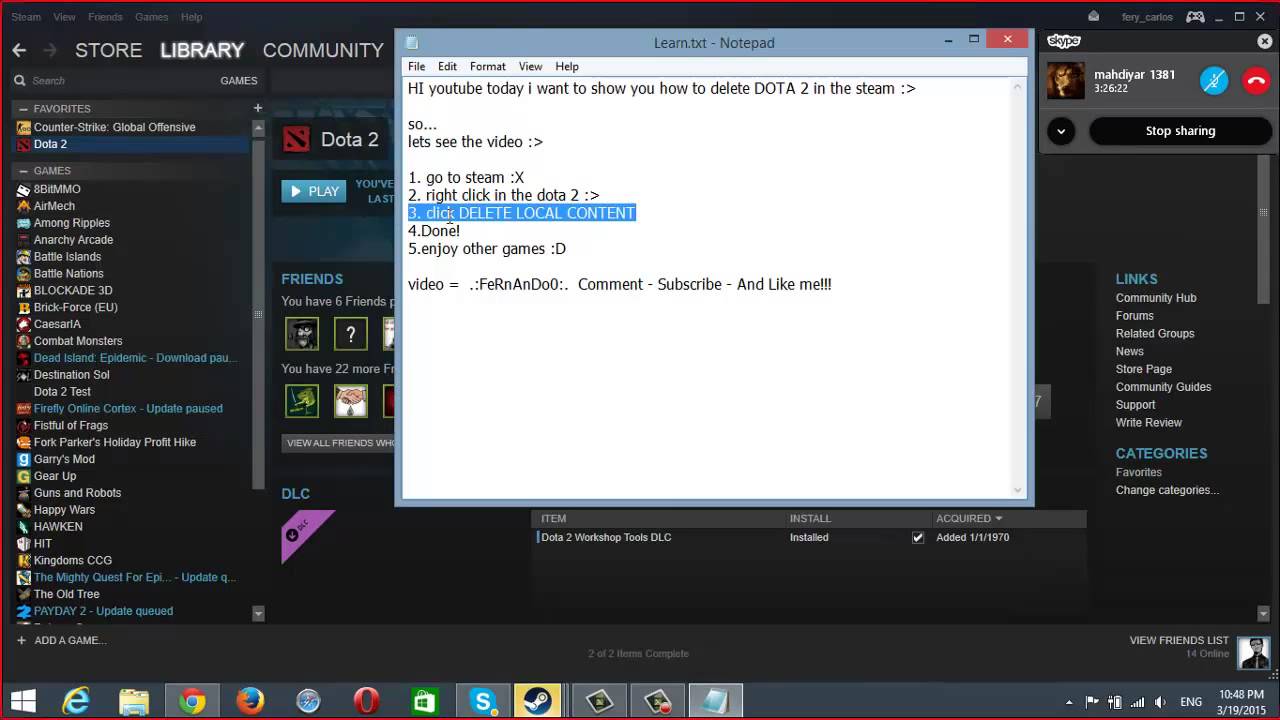Open GAMES filter dropdown beside search
The image size is (1280, 720).
(239, 81)
